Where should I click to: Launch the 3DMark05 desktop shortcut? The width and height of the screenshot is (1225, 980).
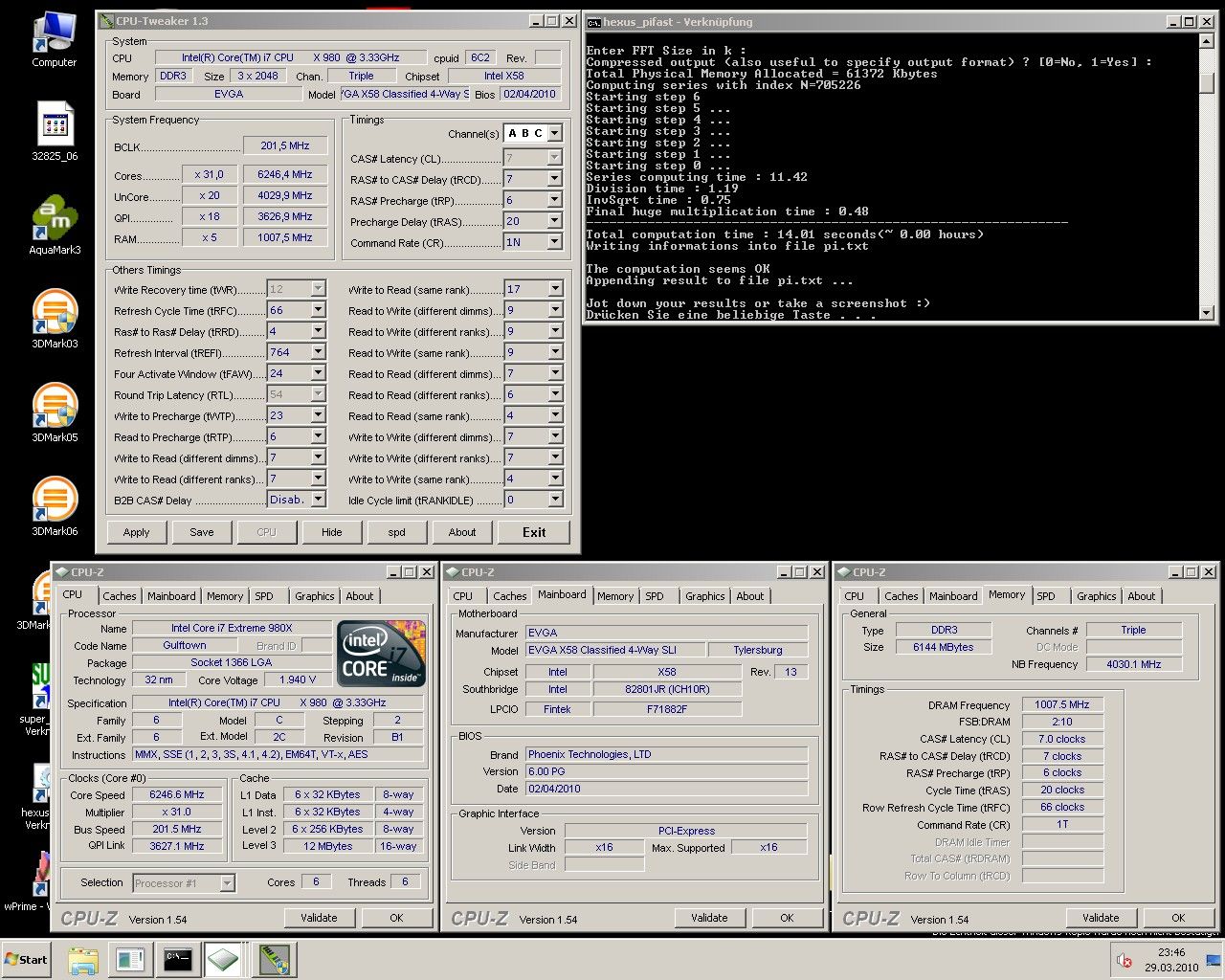(55, 412)
